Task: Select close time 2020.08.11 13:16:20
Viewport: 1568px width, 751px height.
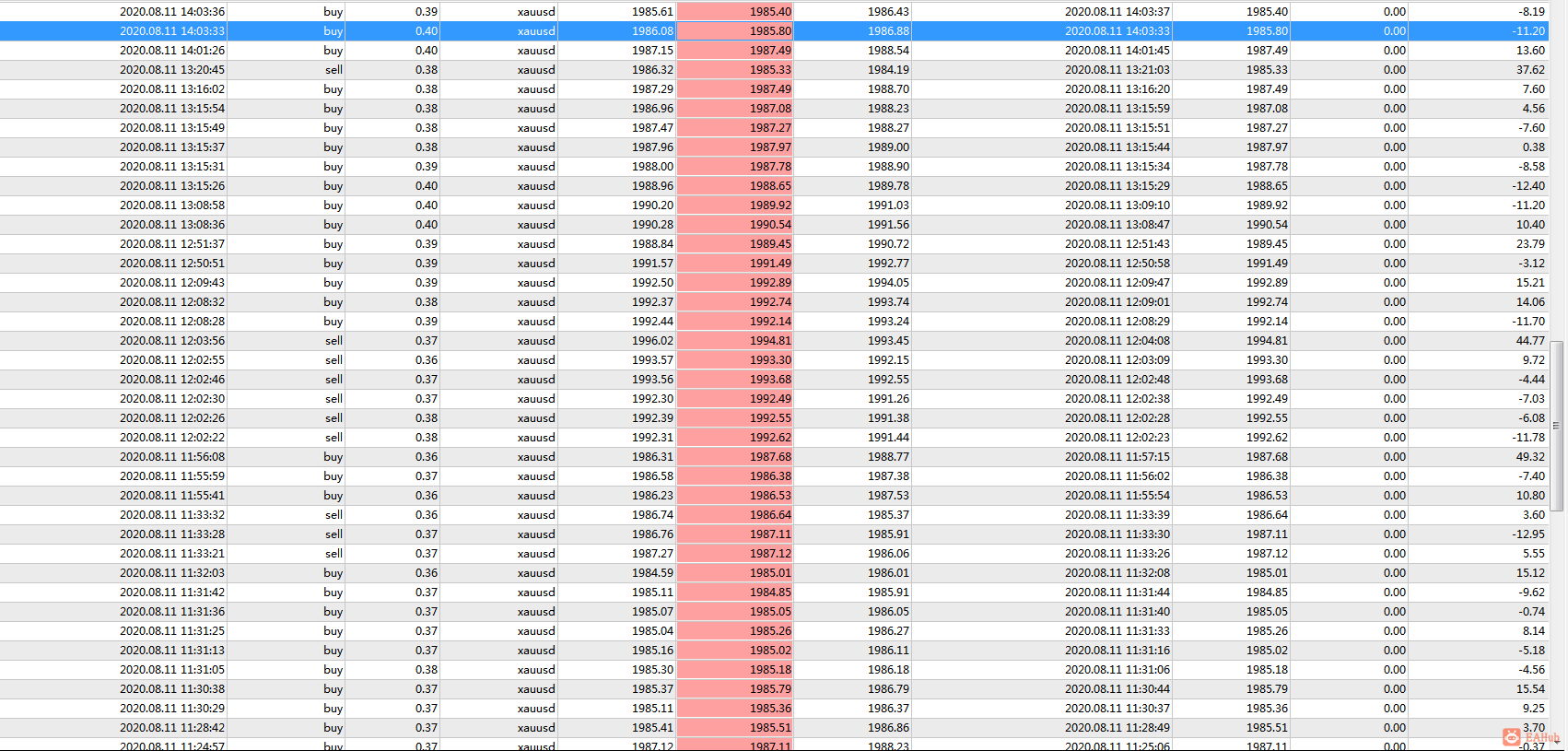Action: tap(1117, 89)
